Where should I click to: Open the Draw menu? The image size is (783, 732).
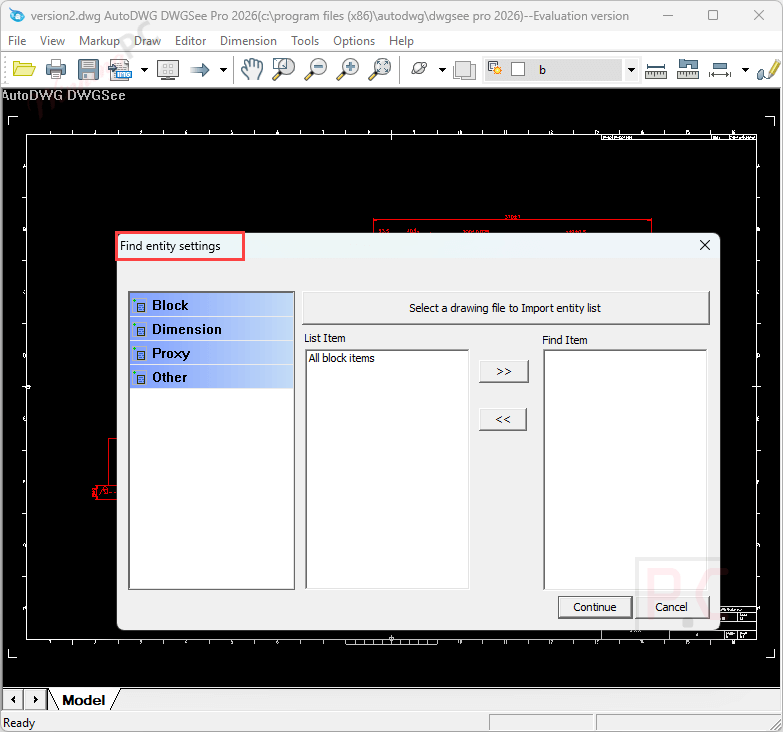pyautogui.click(x=147, y=41)
